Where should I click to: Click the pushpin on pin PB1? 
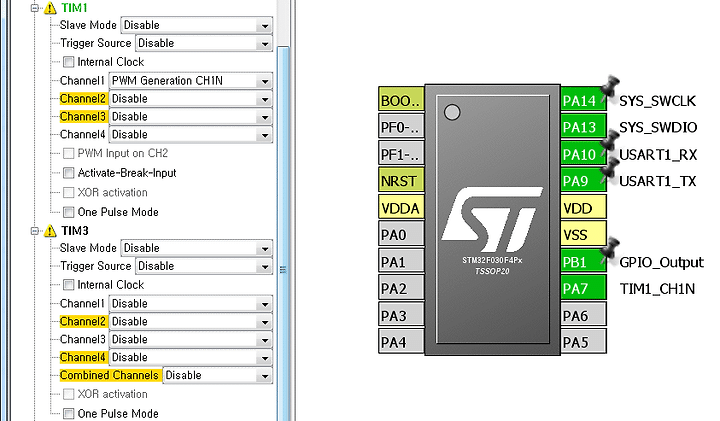point(610,248)
